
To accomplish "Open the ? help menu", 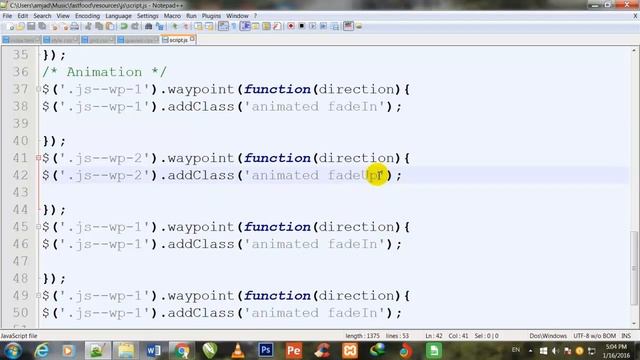I will point(256,16).
